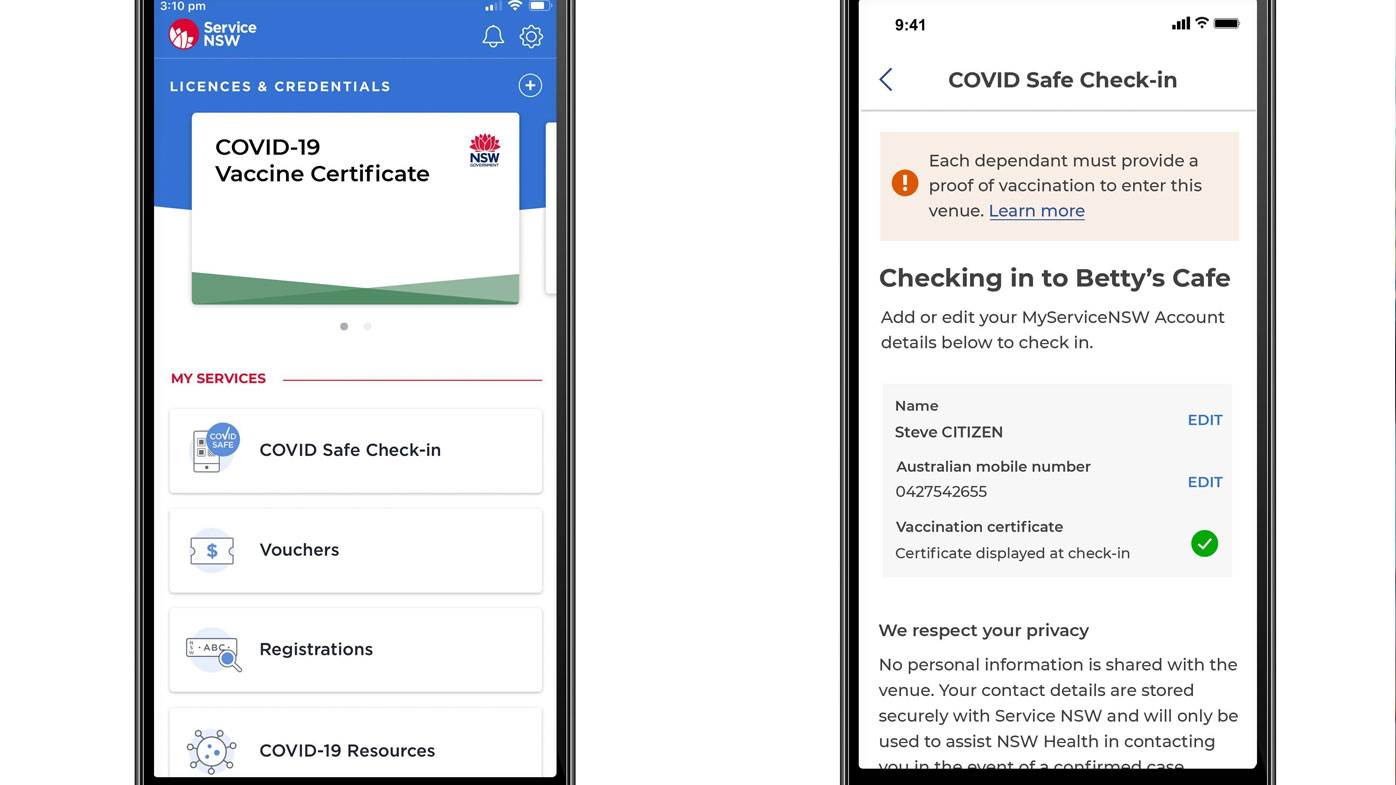Tap the Registrations magnifier plate icon
1396x785 pixels.
pos(213,651)
